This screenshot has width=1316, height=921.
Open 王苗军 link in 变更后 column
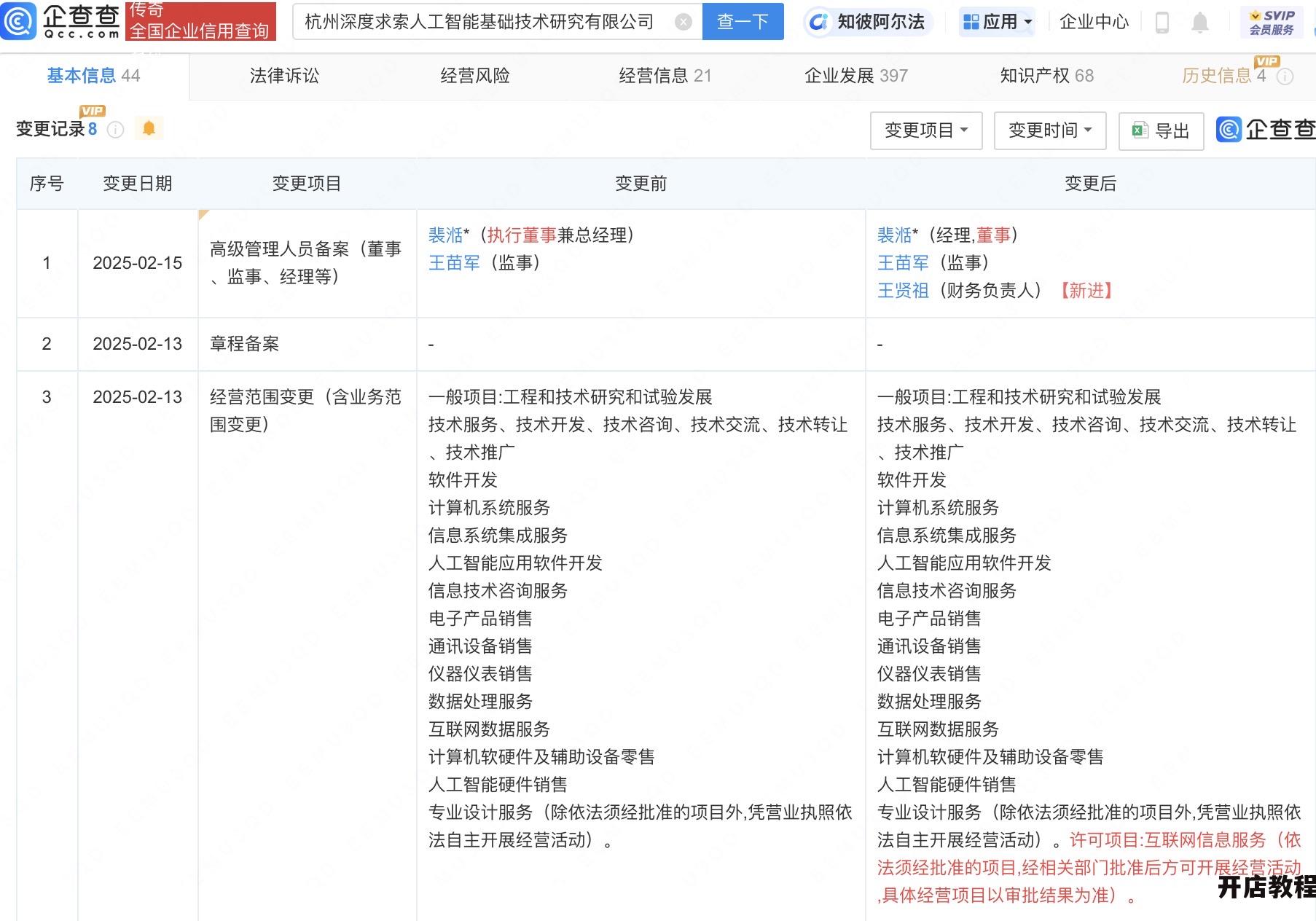pyautogui.click(x=904, y=263)
